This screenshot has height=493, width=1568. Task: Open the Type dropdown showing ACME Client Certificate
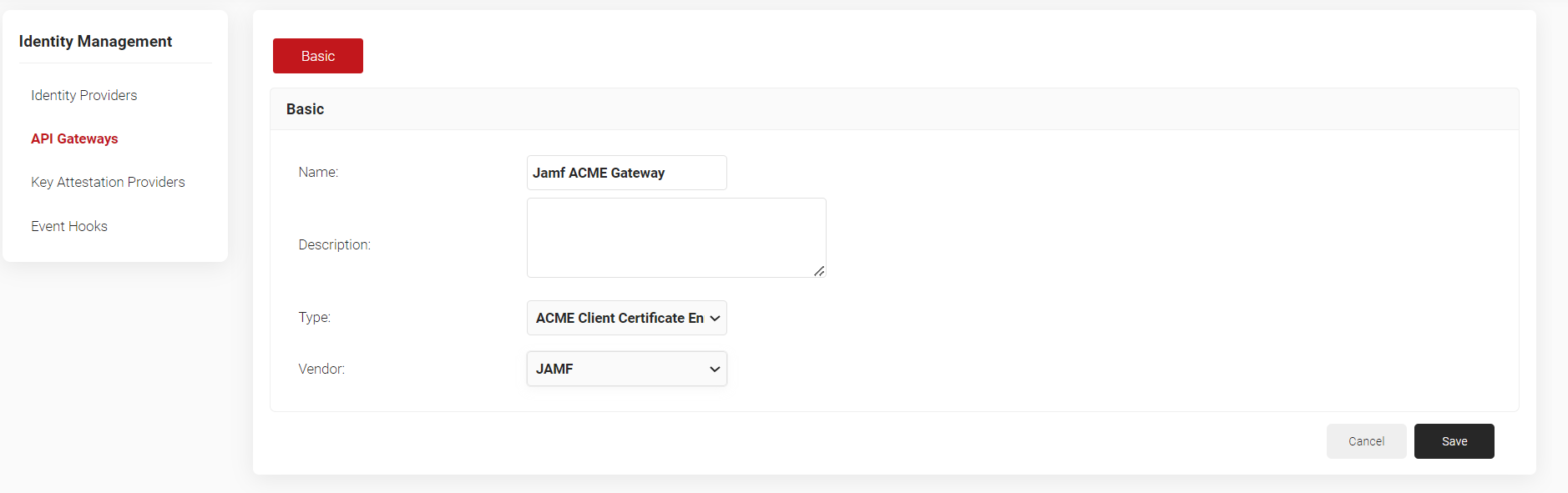[x=618, y=318]
